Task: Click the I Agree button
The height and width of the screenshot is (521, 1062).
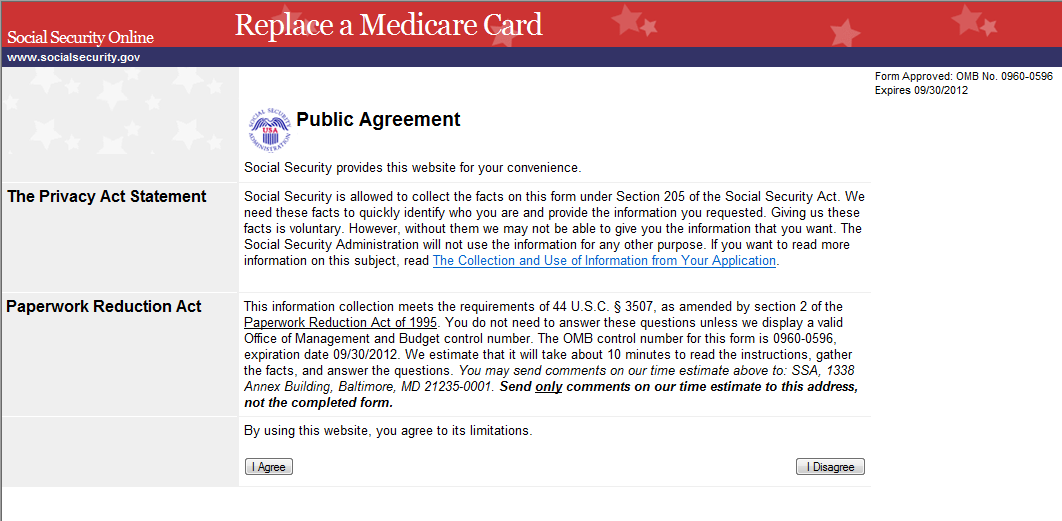Action: 269,467
